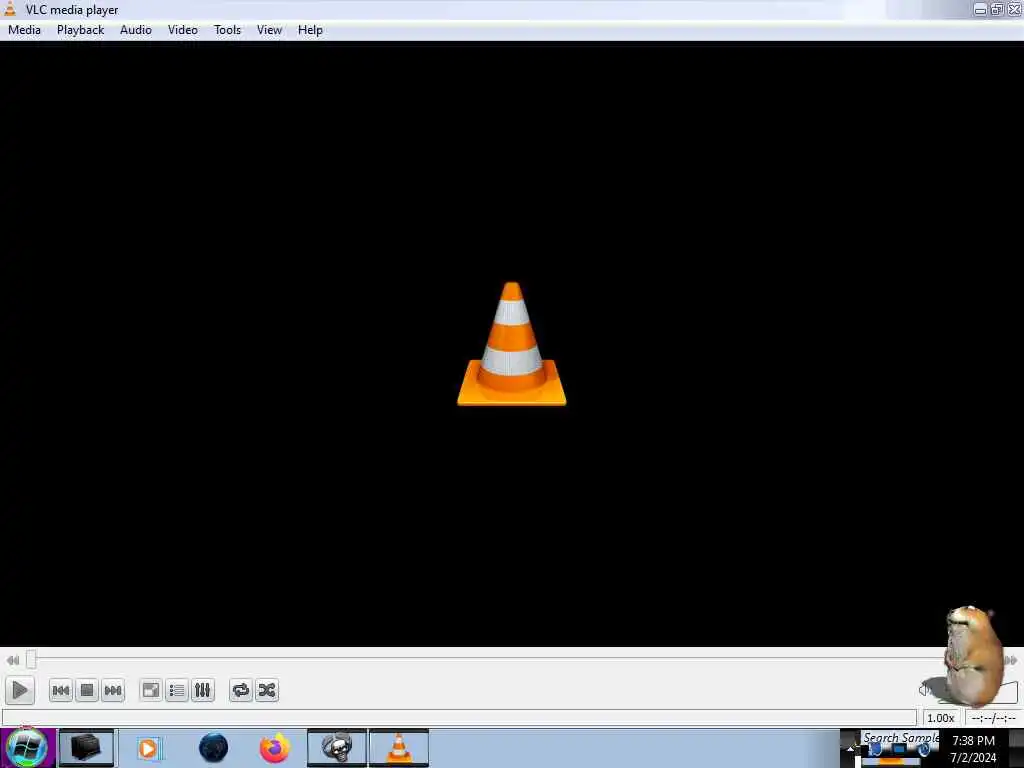Open the Tools menu

tap(227, 30)
